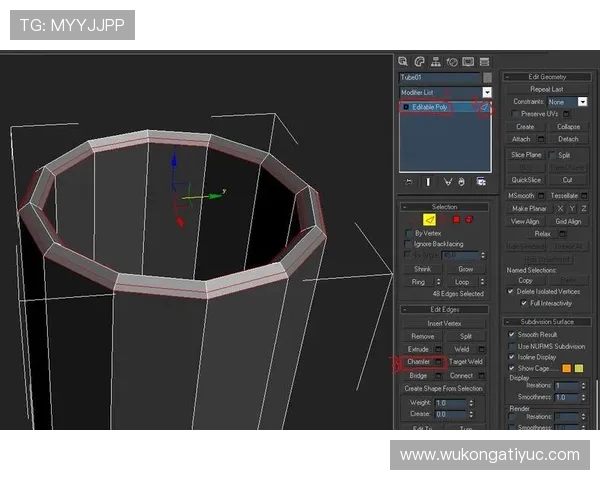The image size is (600, 480).
Task: Click the Pin Stack icon
Action: pyautogui.click(x=409, y=182)
